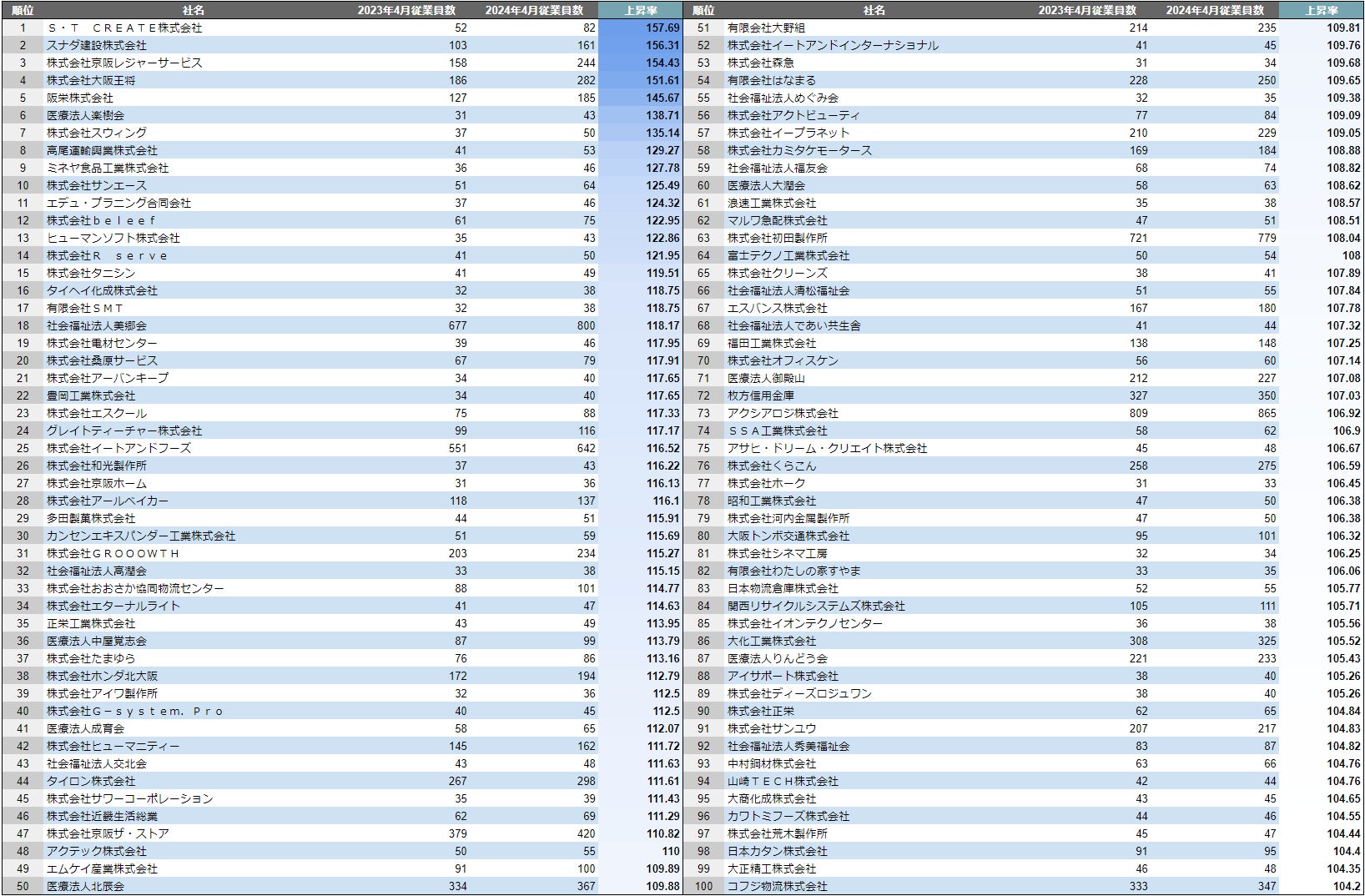Click the 株式会社京阪ホーム company name
The image size is (1365, 896).
97,483
